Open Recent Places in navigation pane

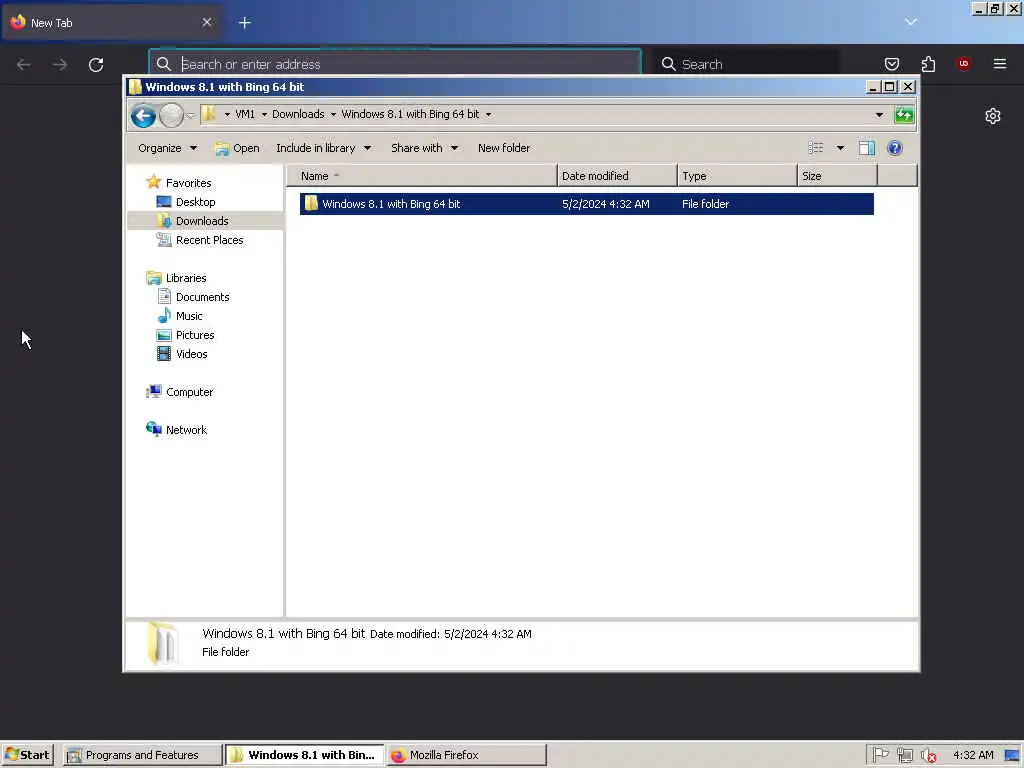pyautogui.click(x=209, y=240)
